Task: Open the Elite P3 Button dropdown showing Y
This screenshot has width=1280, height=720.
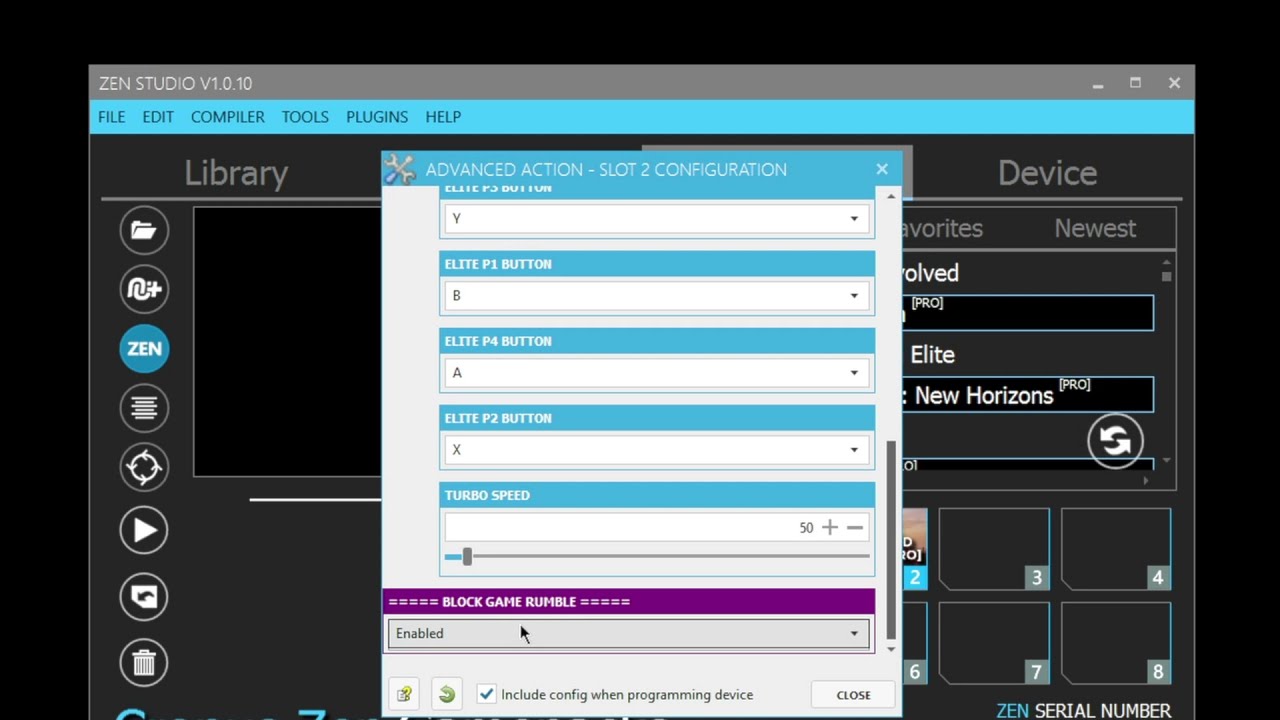Action: [x=657, y=218]
